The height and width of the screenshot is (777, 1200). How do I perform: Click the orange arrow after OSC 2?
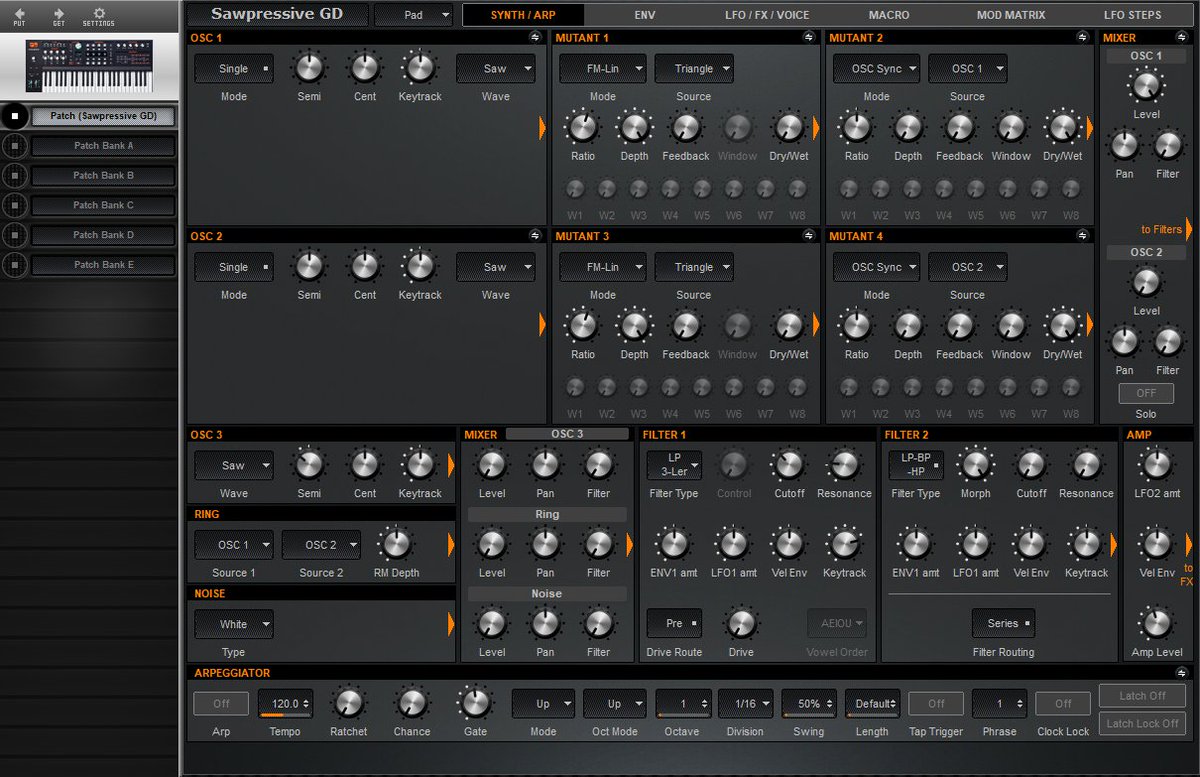pyautogui.click(x=543, y=325)
